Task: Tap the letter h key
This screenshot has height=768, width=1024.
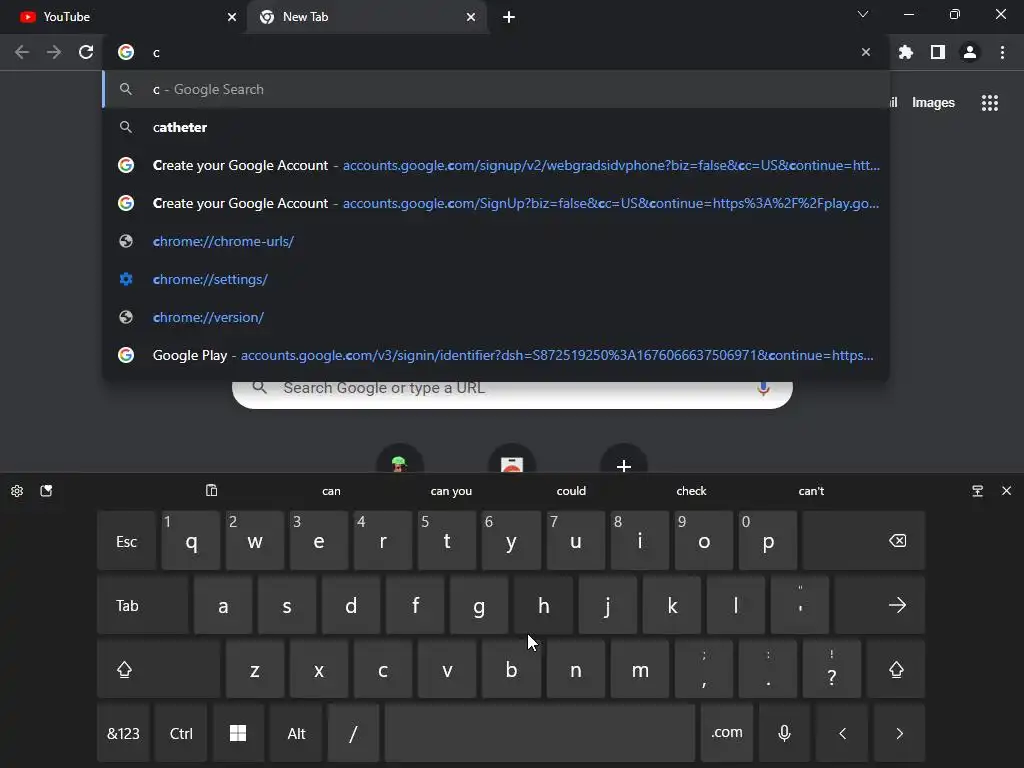Action: tap(543, 605)
